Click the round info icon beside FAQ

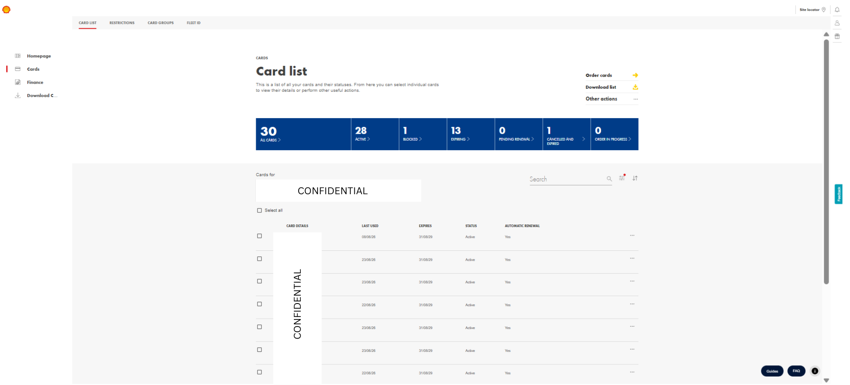click(815, 371)
